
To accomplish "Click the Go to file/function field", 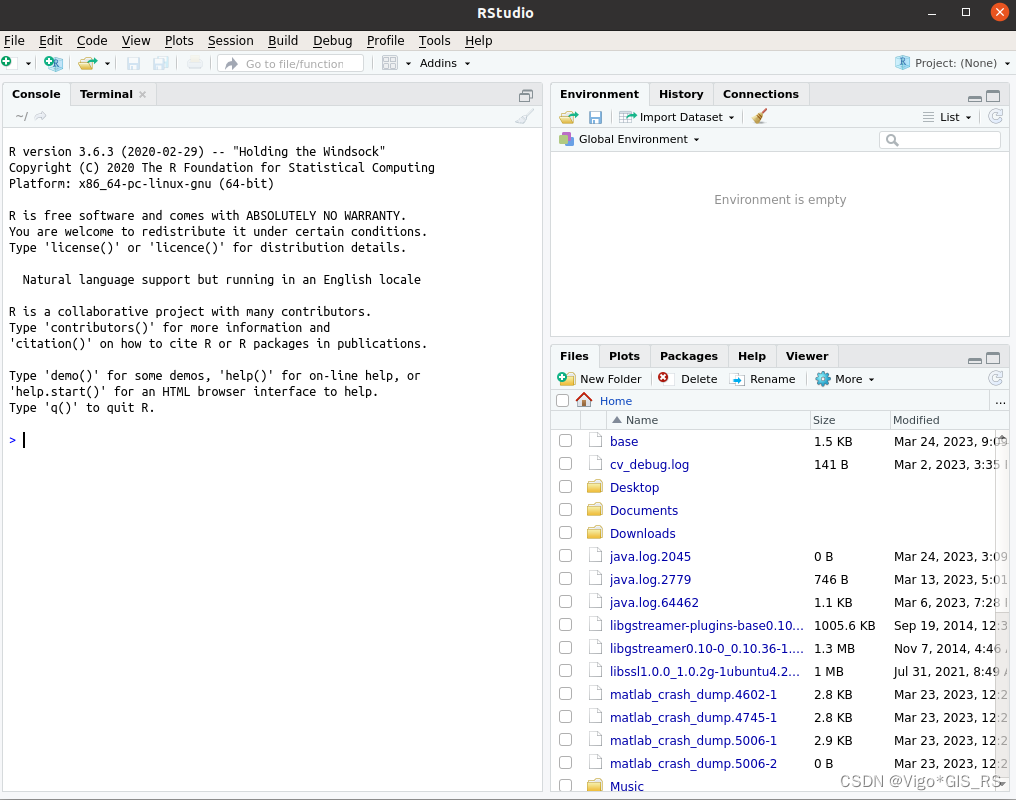I will tap(290, 63).
